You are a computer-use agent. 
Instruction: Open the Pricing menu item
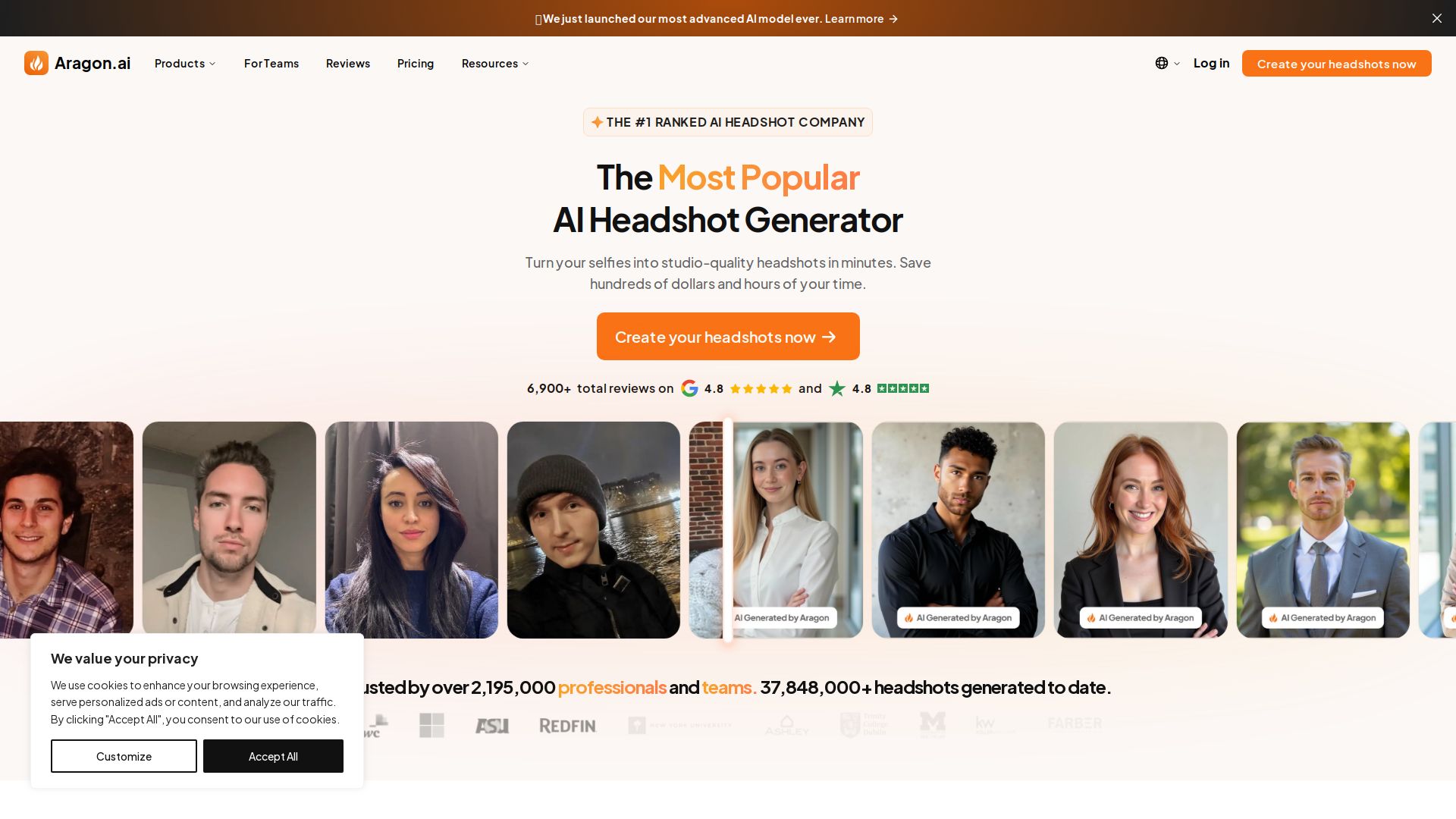point(416,64)
